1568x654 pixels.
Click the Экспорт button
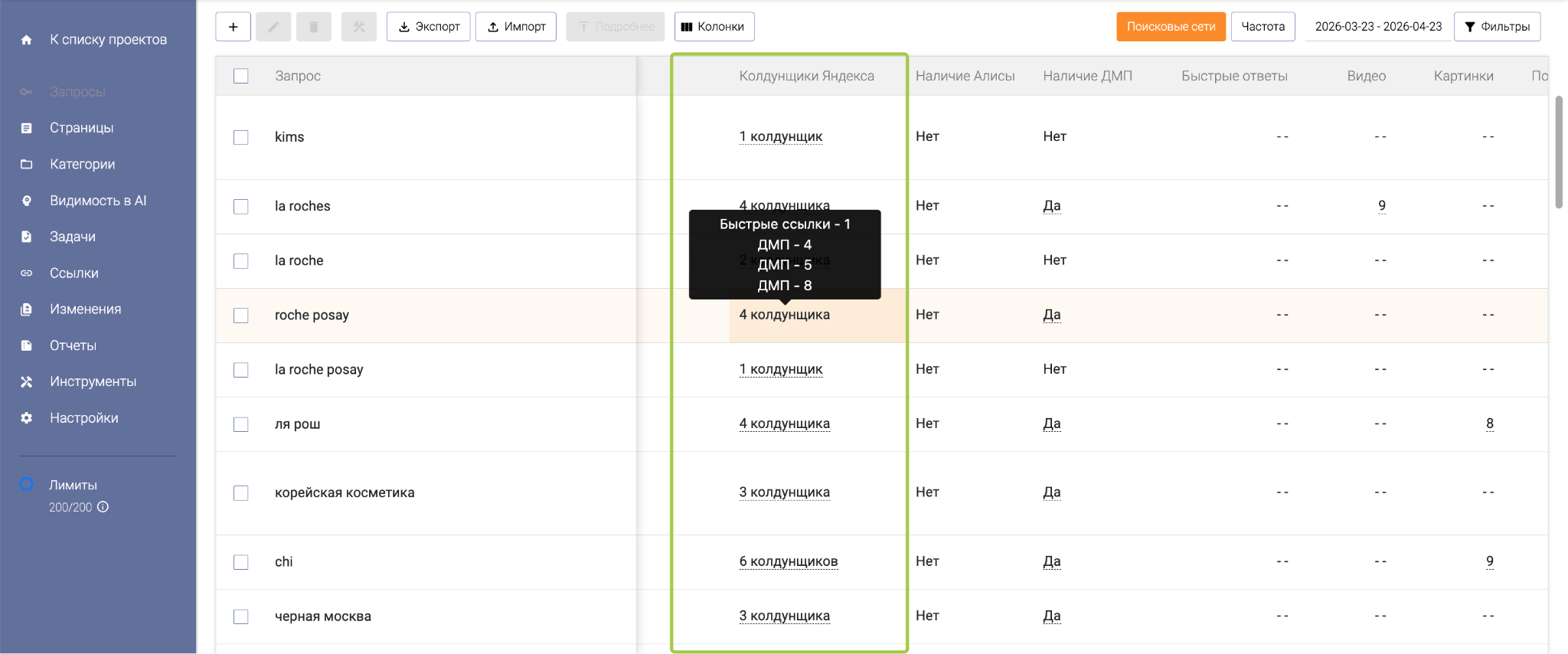point(429,27)
